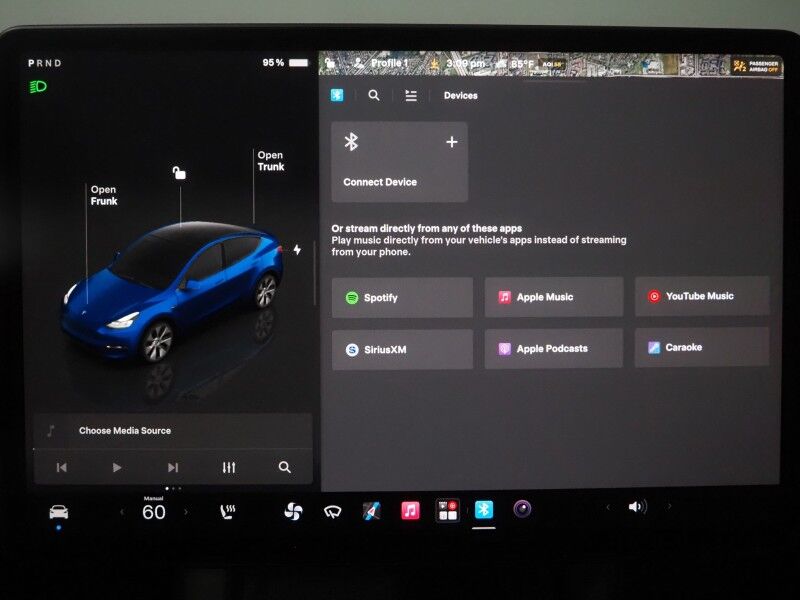
Task: Skip to next track
Action: [x=173, y=467]
